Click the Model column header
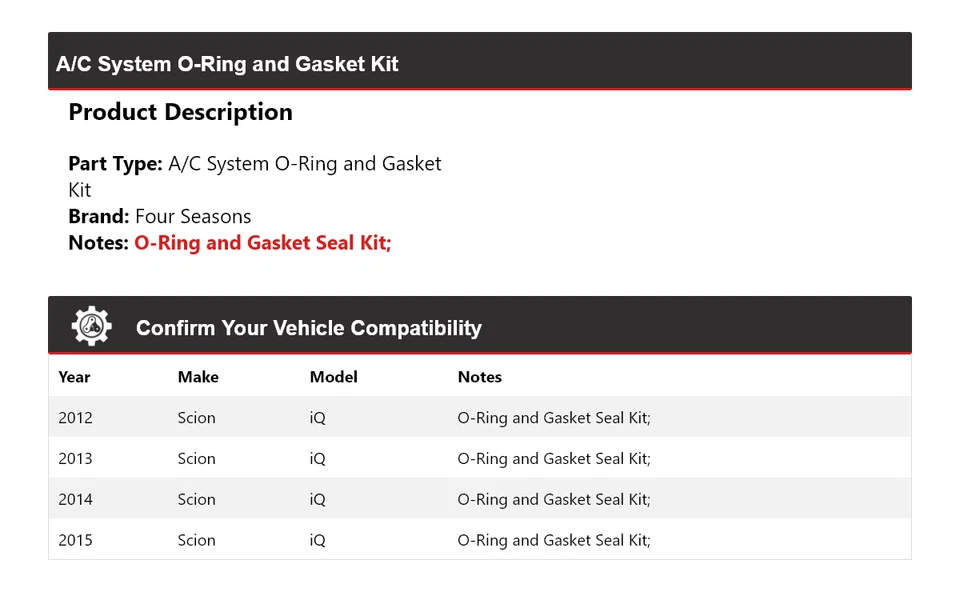Screen dimensions: 960x592 [x=333, y=377]
